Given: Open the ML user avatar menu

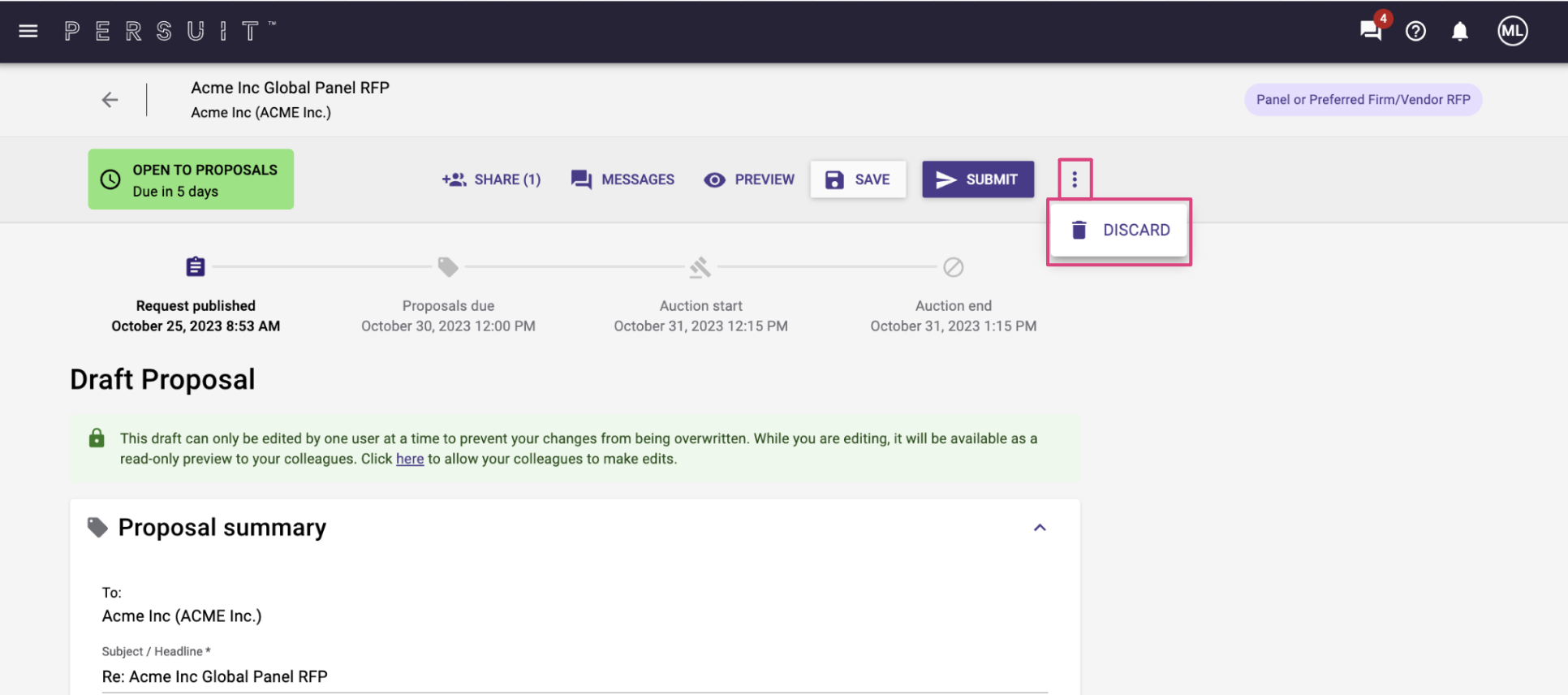Looking at the screenshot, I should click(1512, 31).
